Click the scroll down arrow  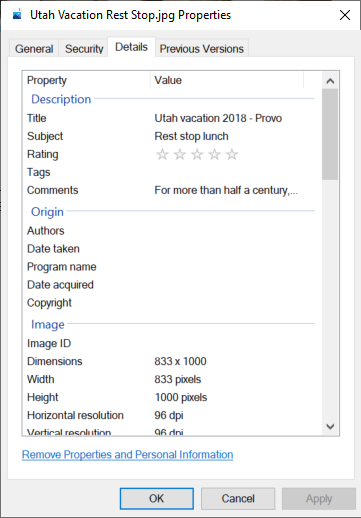coord(330,426)
